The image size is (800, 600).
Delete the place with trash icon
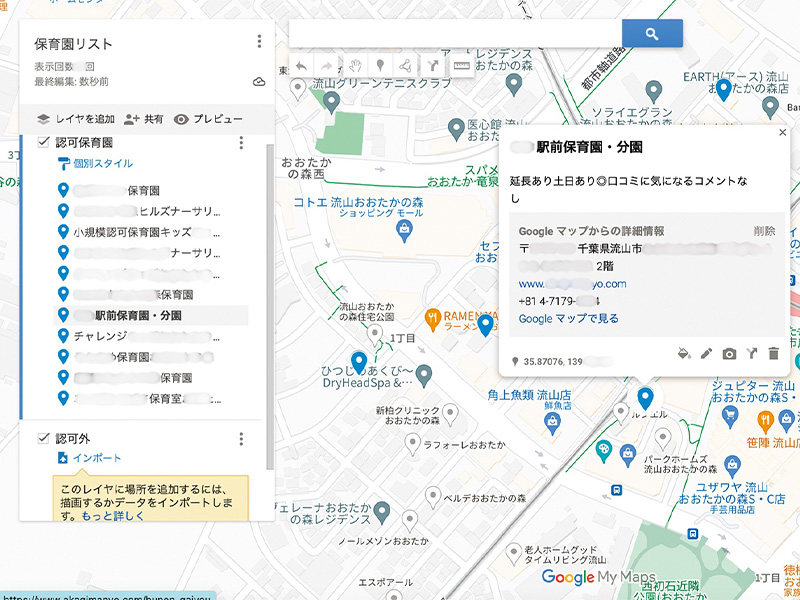point(773,353)
